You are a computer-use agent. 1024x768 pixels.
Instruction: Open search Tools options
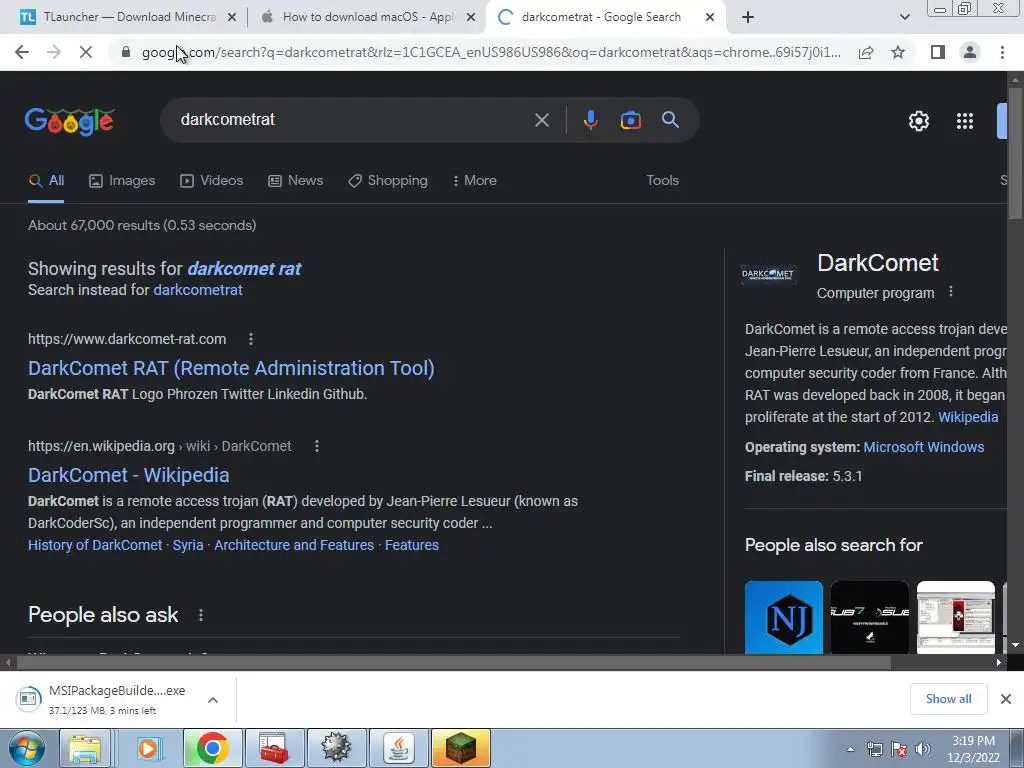point(662,181)
